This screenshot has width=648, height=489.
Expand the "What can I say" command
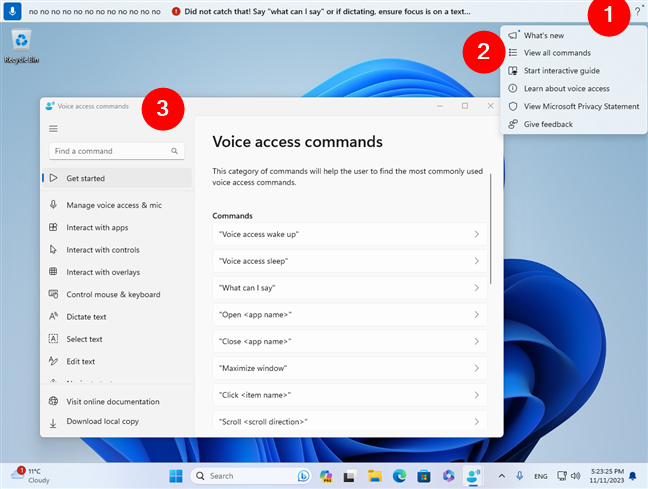[x=350, y=288]
